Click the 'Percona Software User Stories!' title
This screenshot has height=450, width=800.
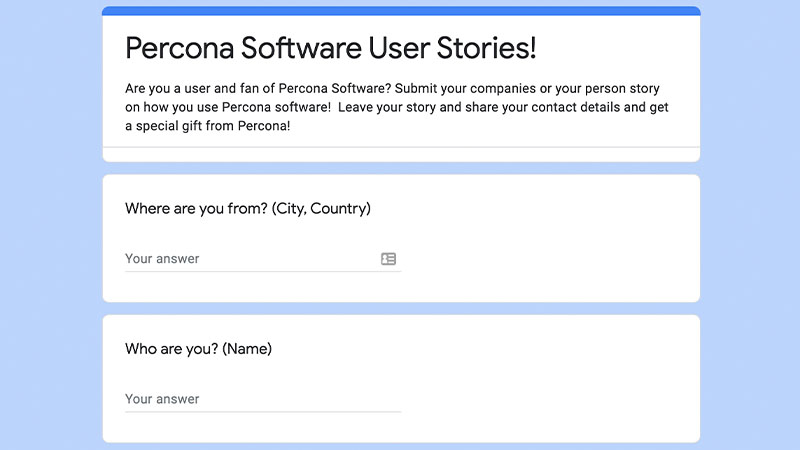pyautogui.click(x=331, y=48)
